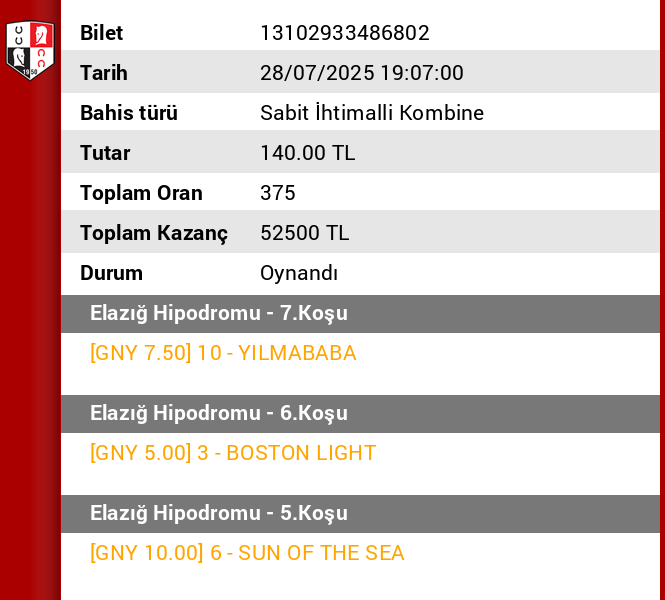Click the total odds value 375
665x600 pixels.
[x=278, y=193]
